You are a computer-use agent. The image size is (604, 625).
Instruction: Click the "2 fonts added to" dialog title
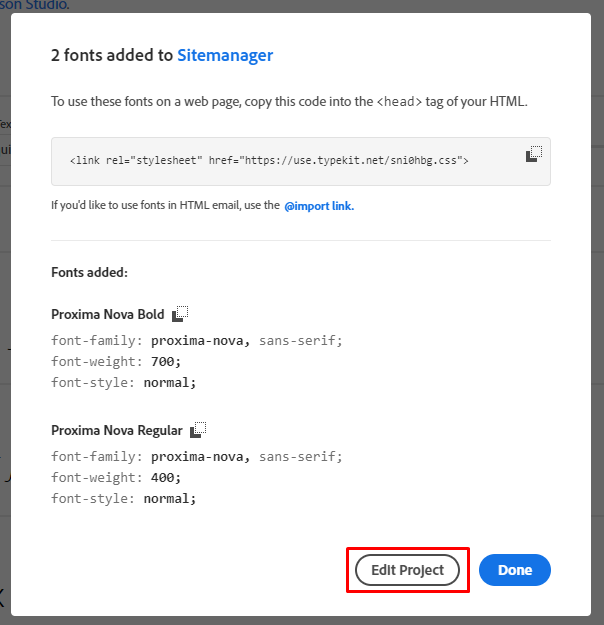point(112,55)
